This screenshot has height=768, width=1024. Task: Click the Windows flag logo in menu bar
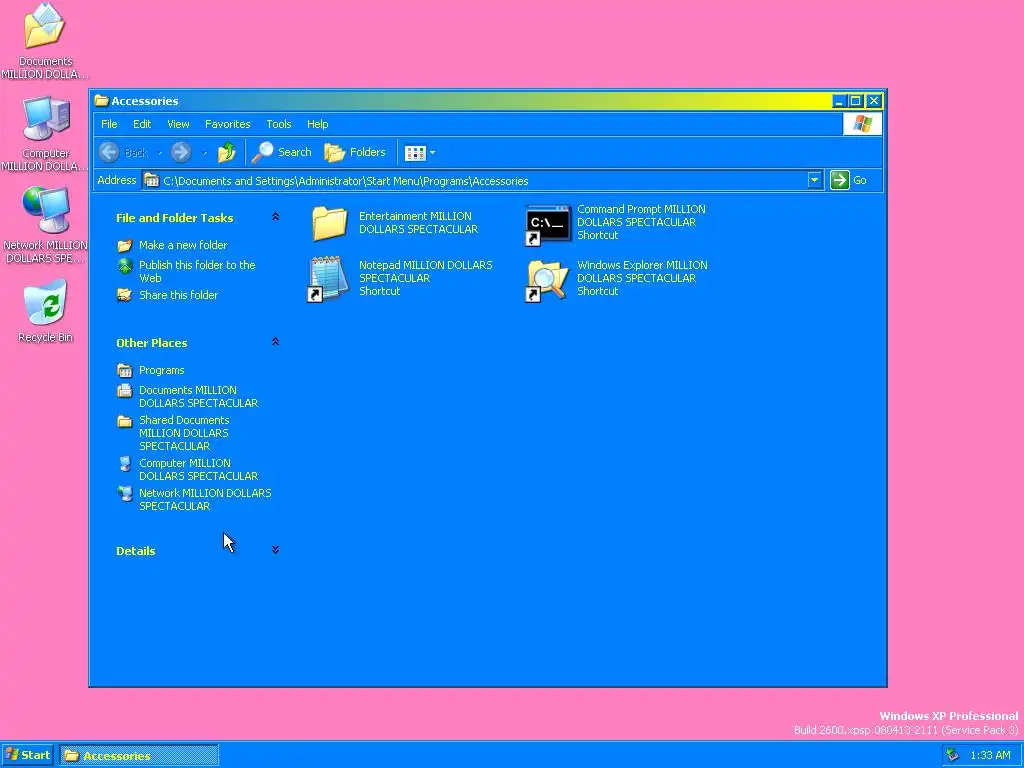[862, 124]
